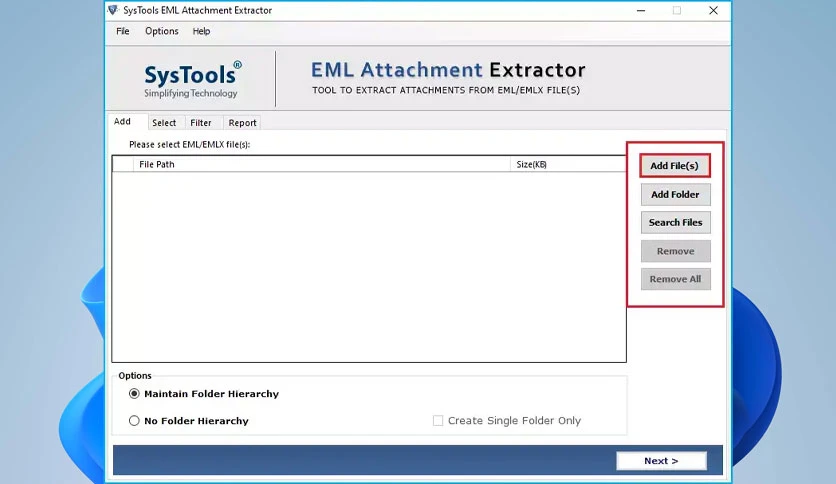
Task: Open the Help menu
Action: point(201,31)
